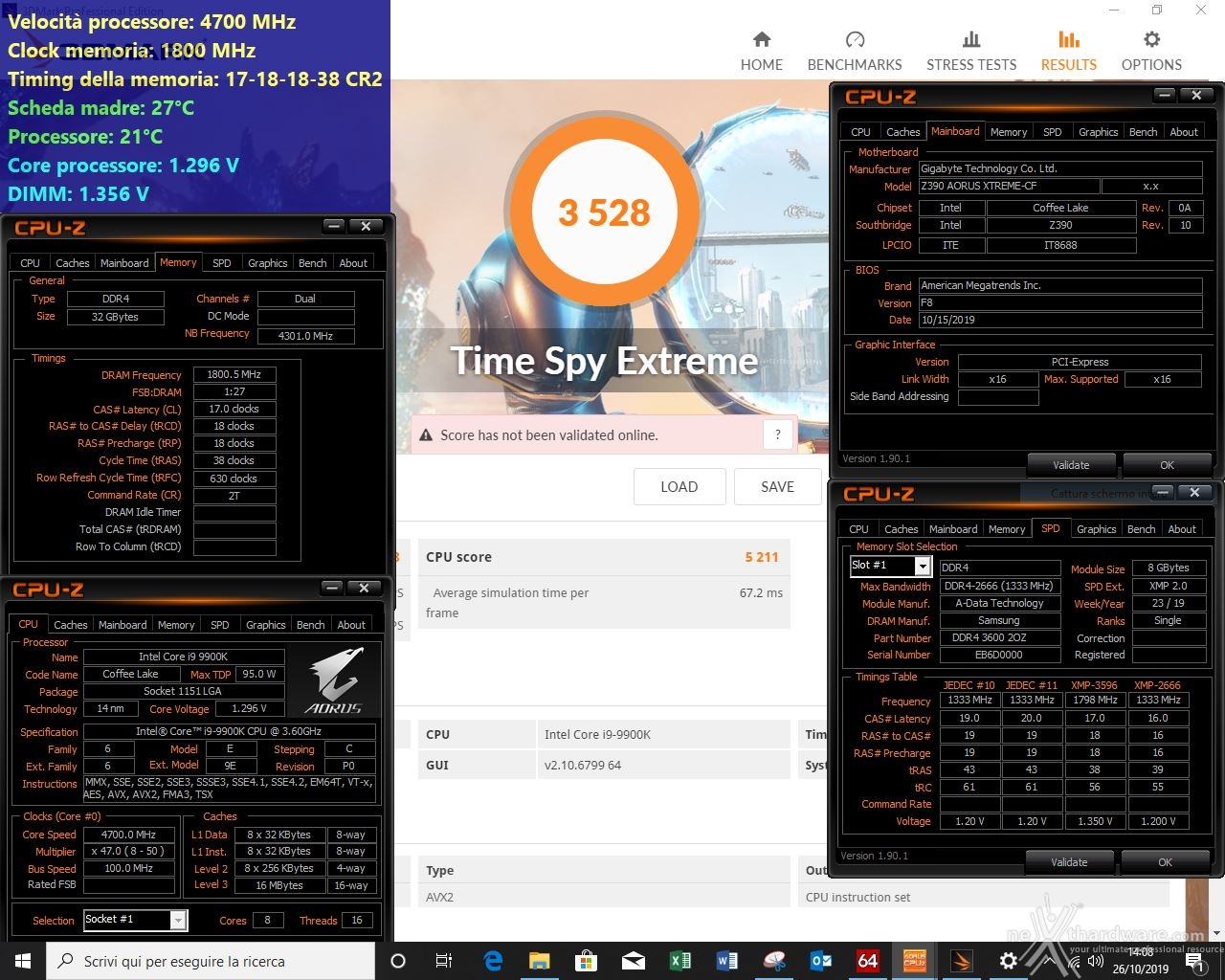
Task: Open Outlook from the taskbar
Action: coord(821,961)
